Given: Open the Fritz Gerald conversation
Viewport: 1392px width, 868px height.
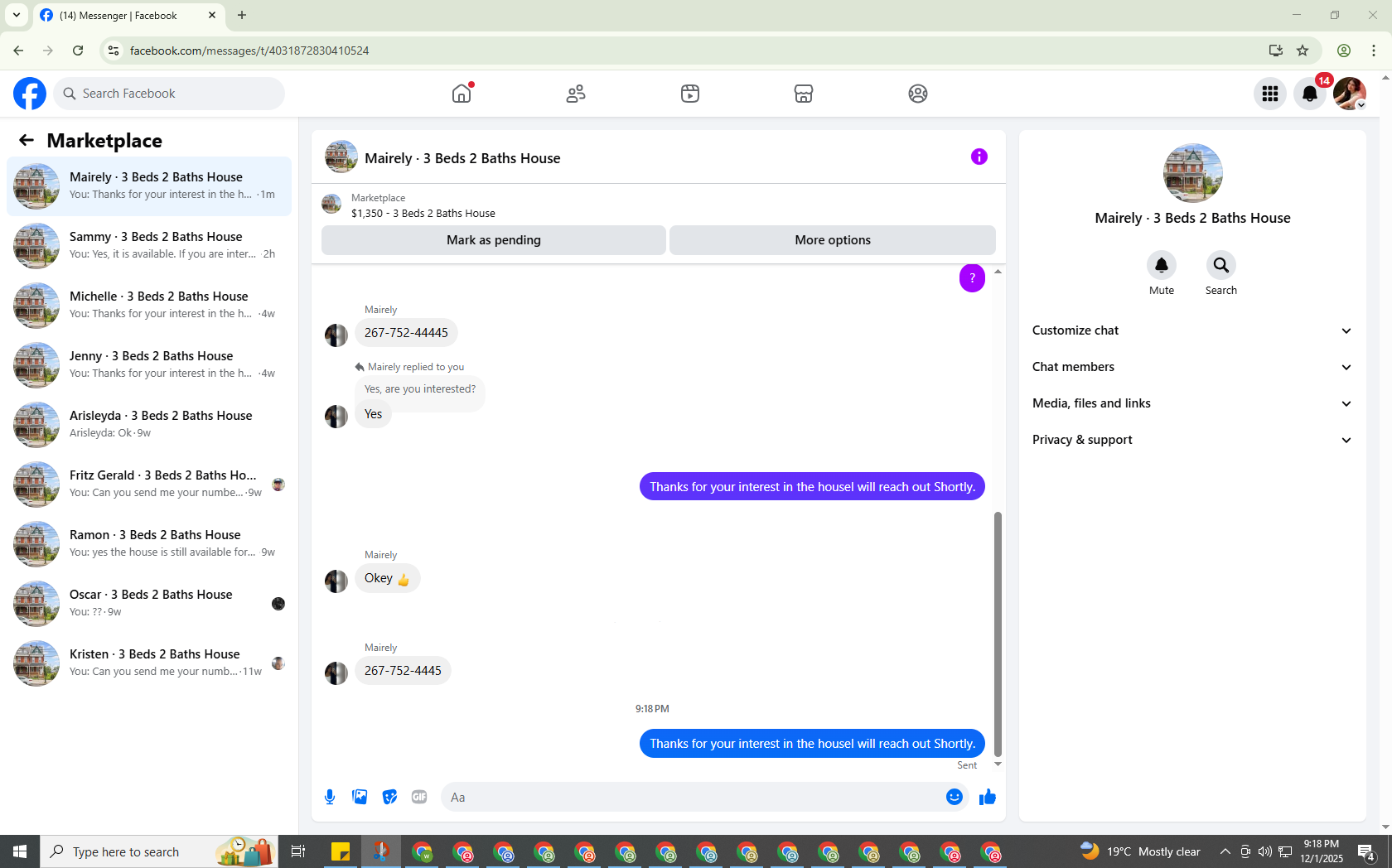Looking at the screenshot, I should click(149, 485).
